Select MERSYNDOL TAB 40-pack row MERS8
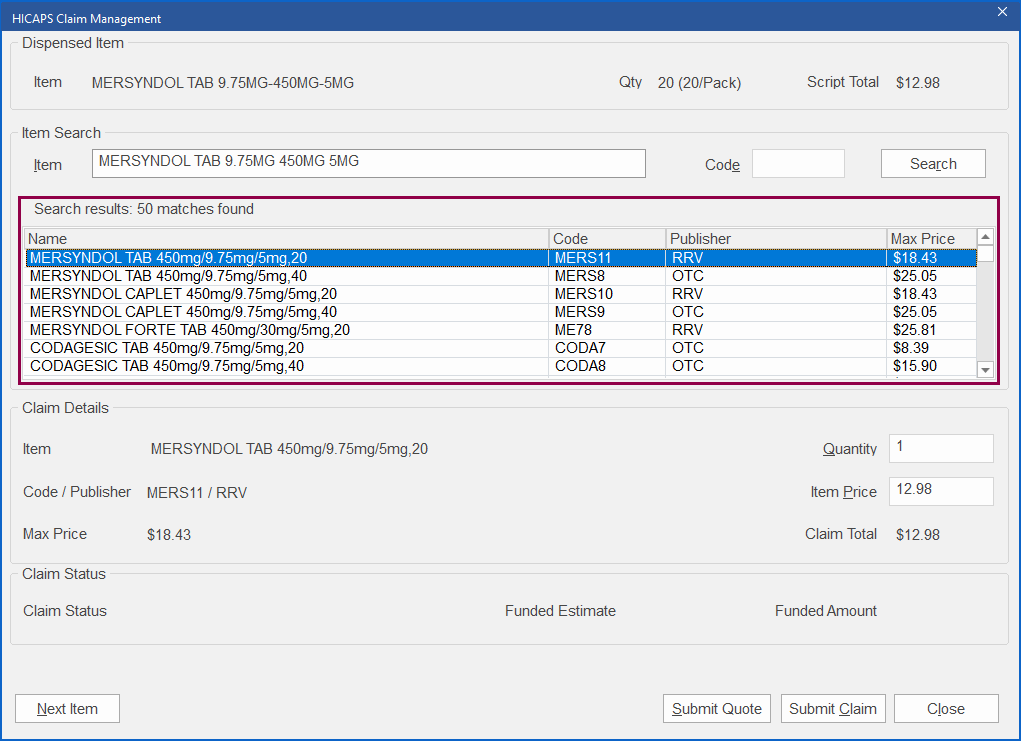 pos(288,276)
